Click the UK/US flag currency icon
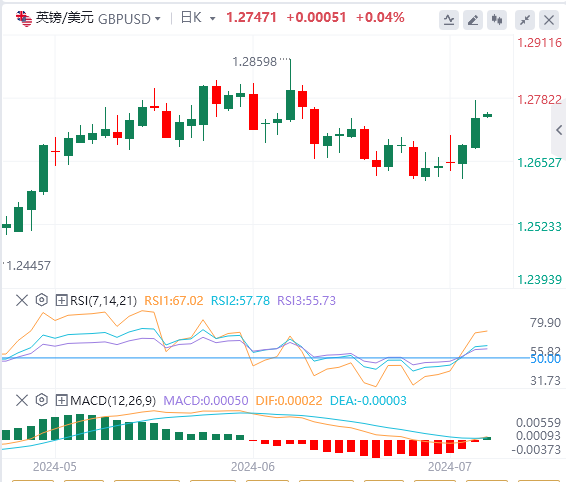Image resolution: width=566 pixels, height=482 pixels. coord(24,18)
